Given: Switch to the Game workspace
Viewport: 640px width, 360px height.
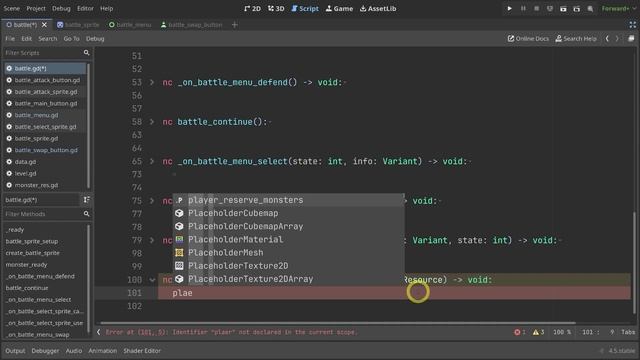Looking at the screenshot, I should click(x=339, y=9).
